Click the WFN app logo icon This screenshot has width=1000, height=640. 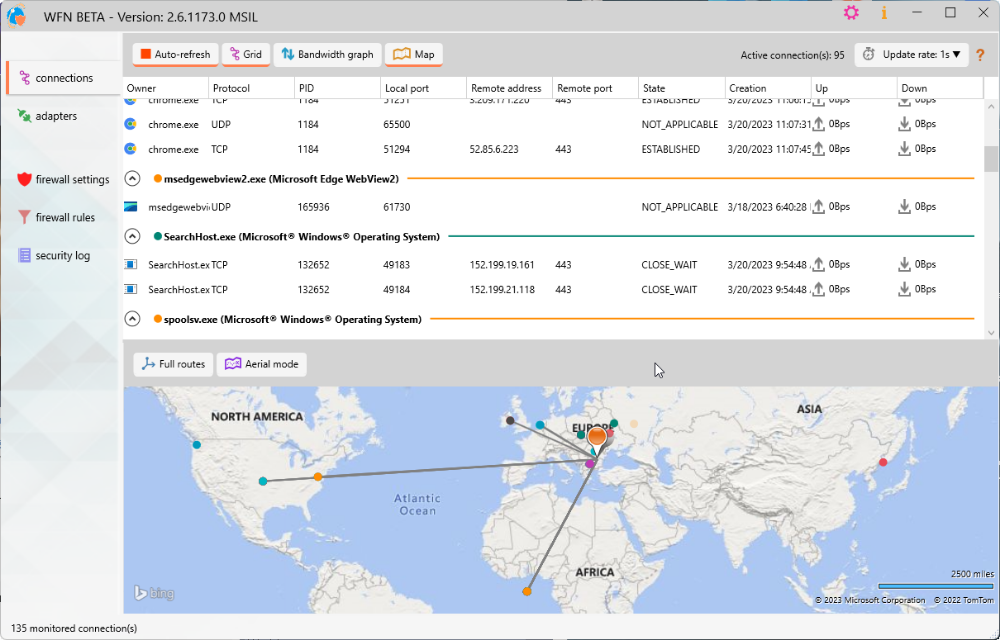coord(17,15)
